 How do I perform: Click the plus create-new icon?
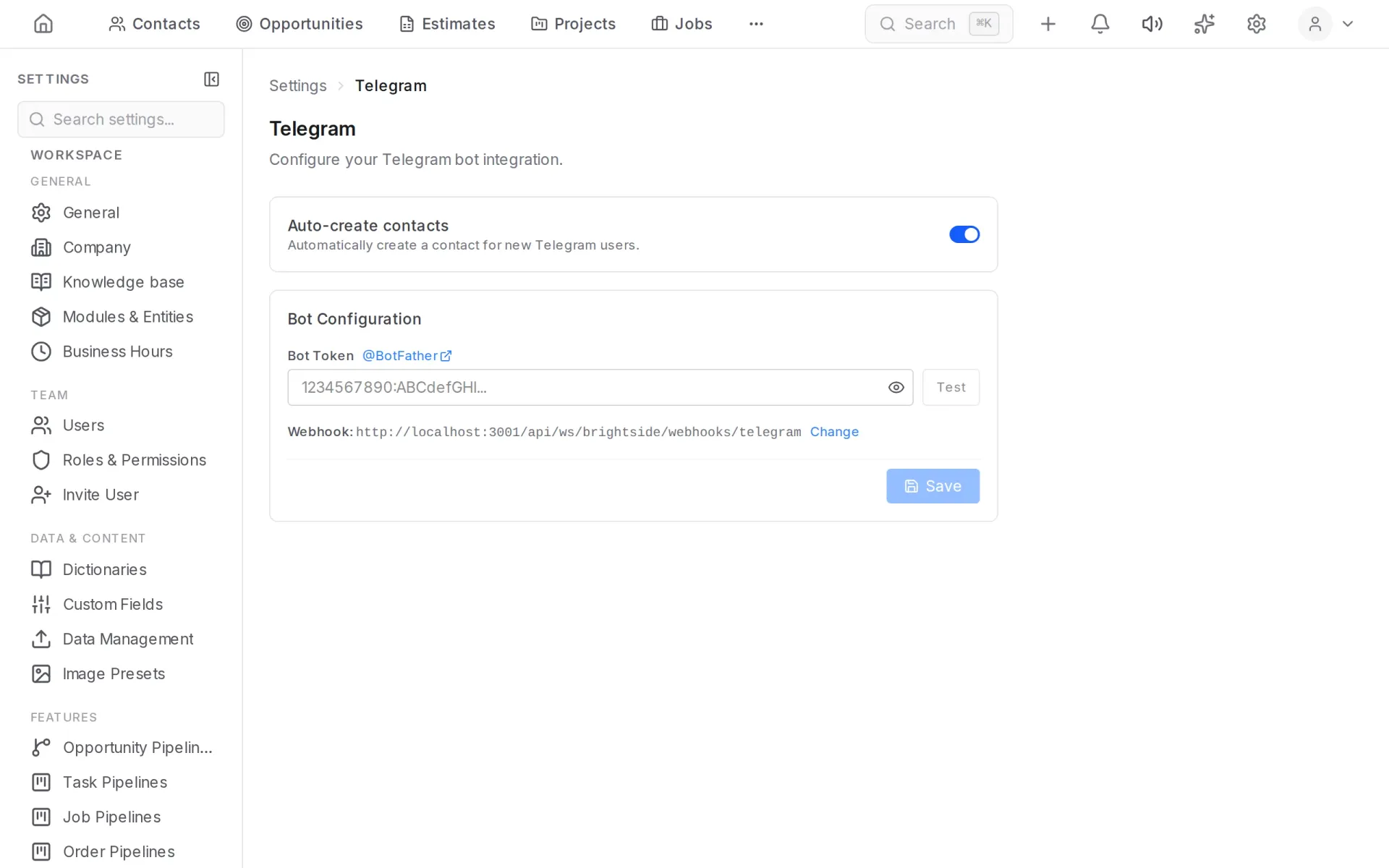coord(1048,24)
